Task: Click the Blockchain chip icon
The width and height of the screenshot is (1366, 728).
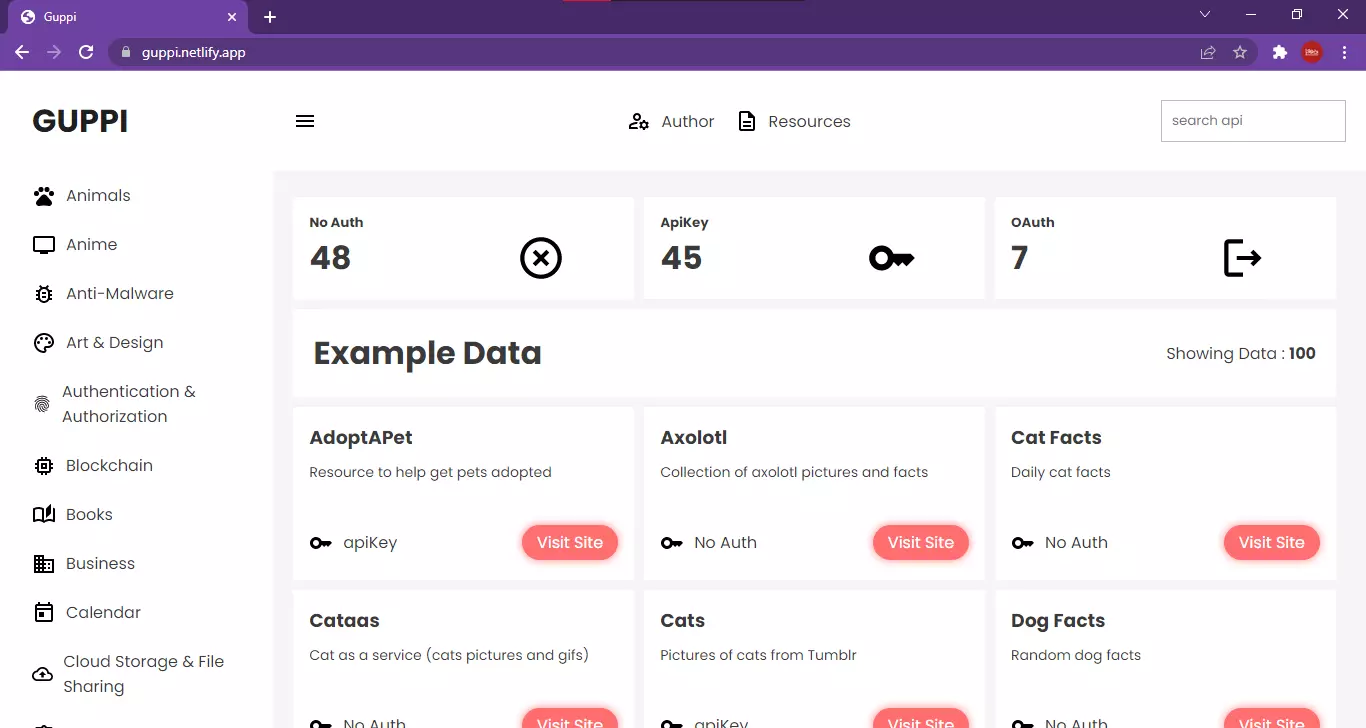Action: click(x=44, y=466)
